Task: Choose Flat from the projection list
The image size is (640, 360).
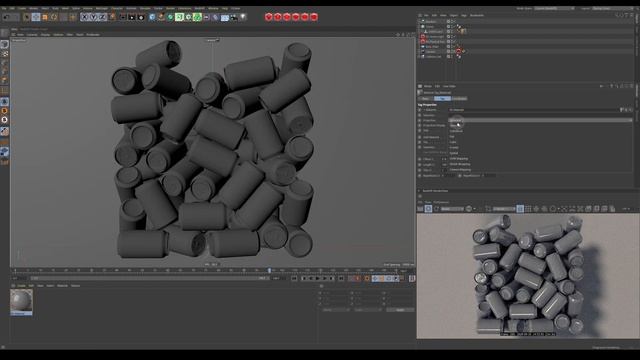Action: [452, 136]
